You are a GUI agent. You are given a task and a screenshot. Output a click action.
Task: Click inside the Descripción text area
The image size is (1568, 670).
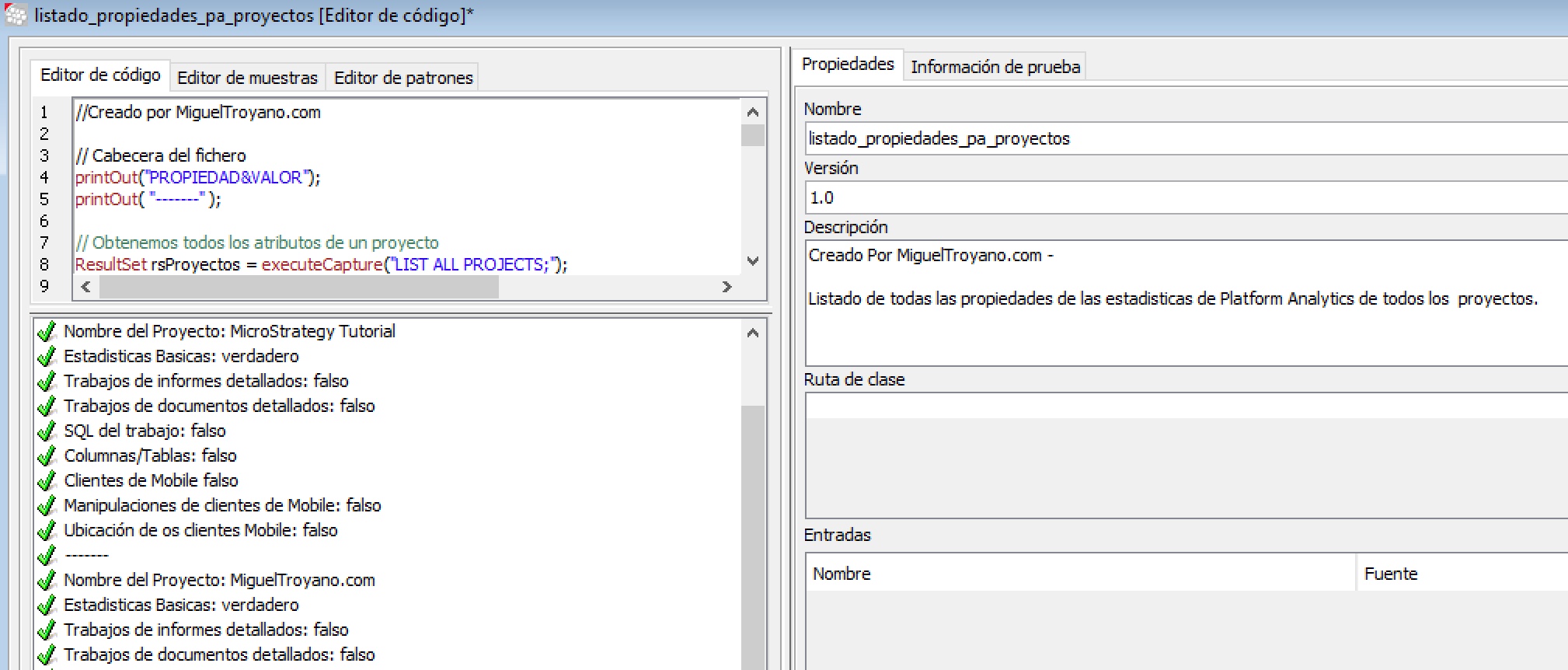click(x=1186, y=303)
